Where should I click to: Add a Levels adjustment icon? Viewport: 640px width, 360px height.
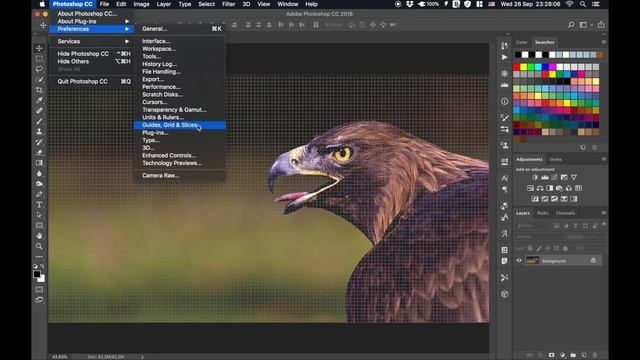coord(544,178)
